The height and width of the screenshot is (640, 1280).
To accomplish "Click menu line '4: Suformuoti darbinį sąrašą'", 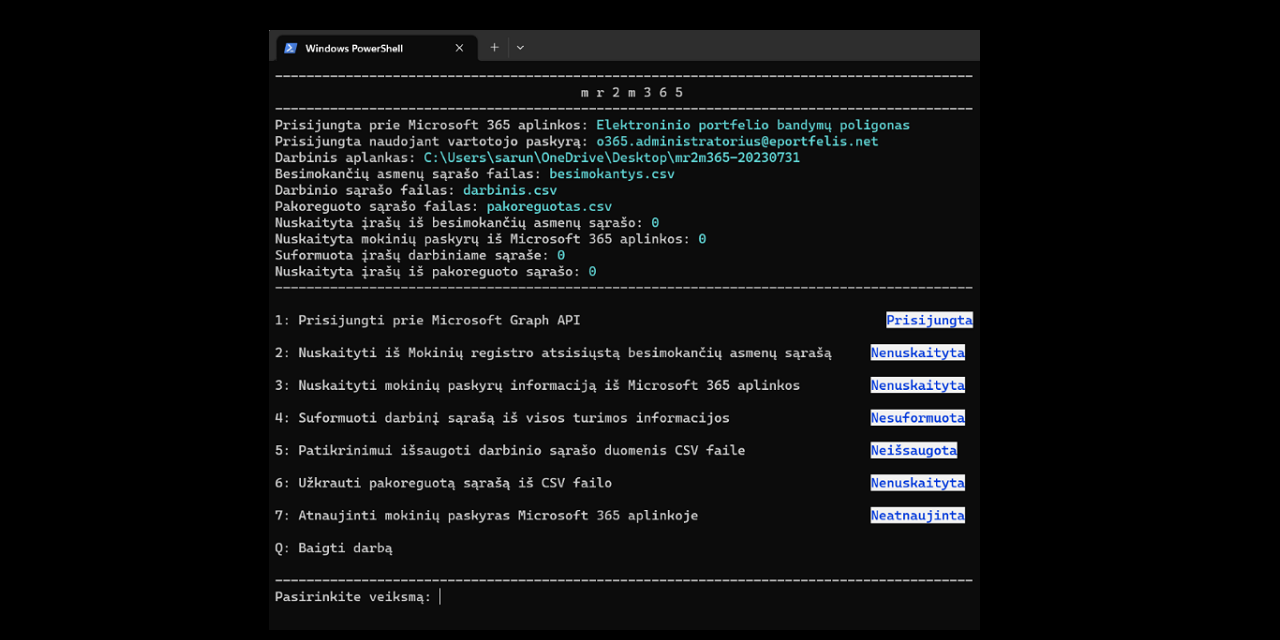I will click(502, 418).
